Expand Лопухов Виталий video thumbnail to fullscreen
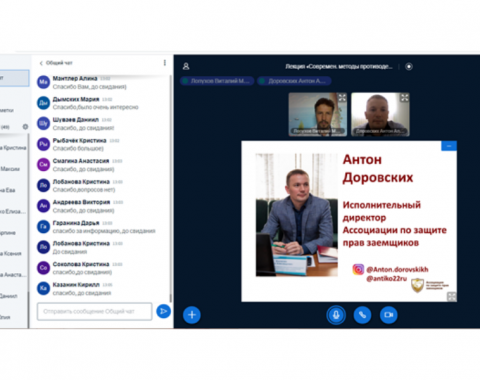The width and height of the screenshot is (480, 380). click(342, 98)
